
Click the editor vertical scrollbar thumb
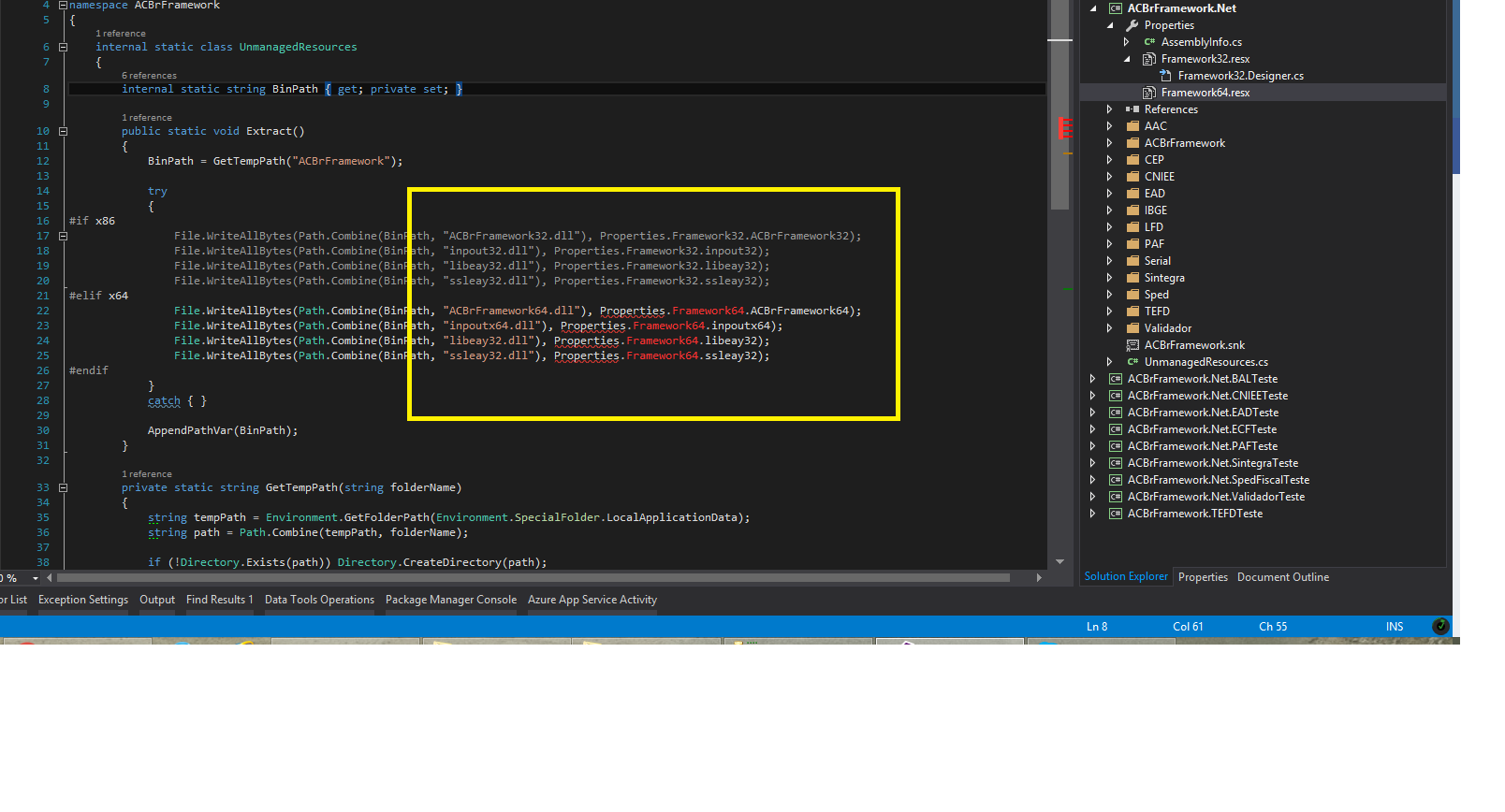tap(1059, 106)
